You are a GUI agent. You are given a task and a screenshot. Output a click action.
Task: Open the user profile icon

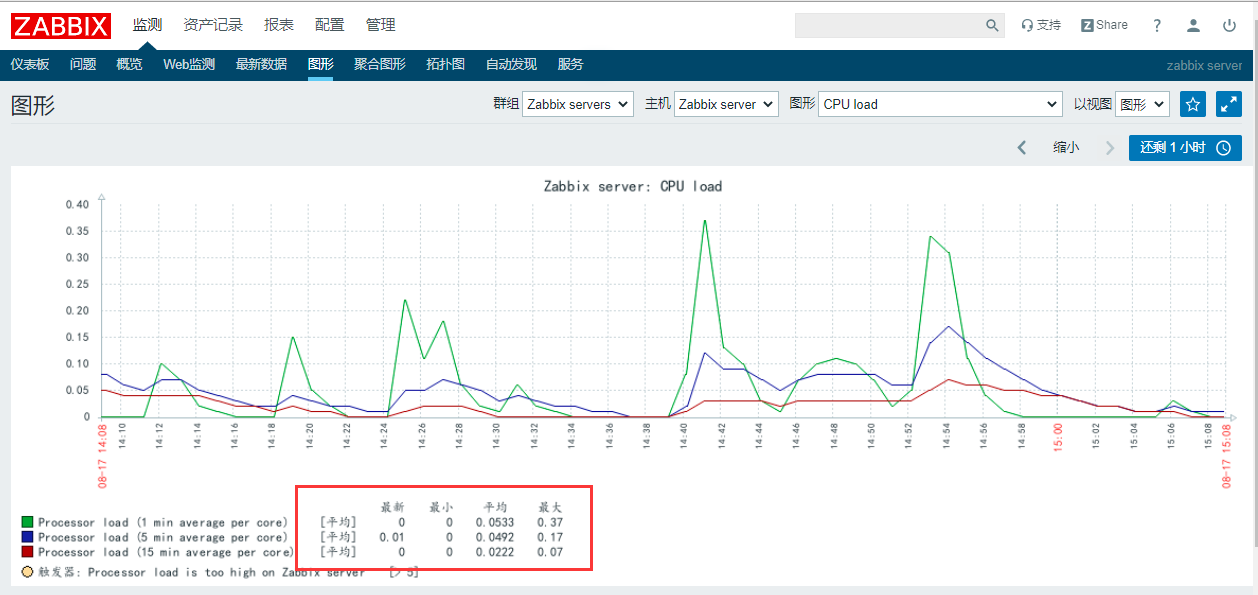coord(1193,26)
